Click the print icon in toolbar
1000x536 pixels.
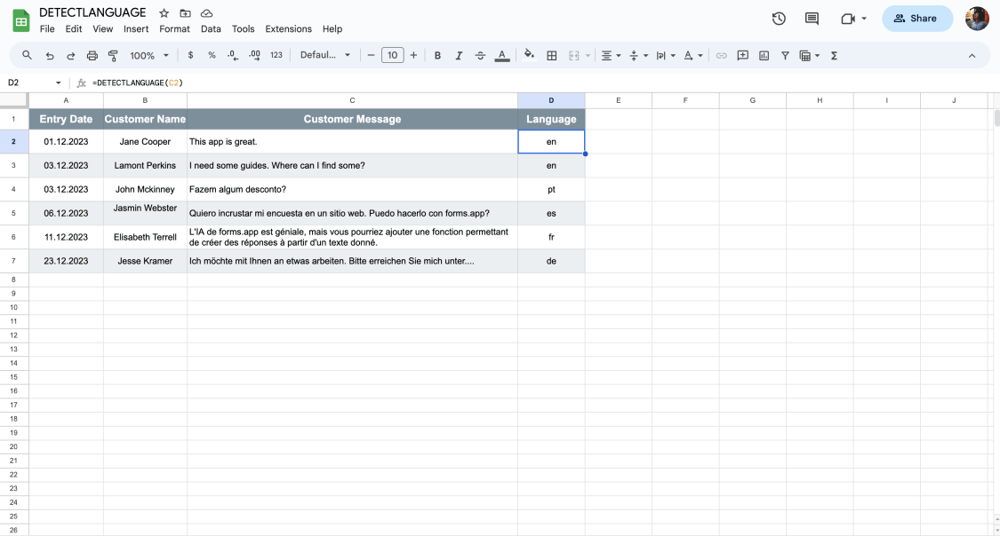point(92,56)
